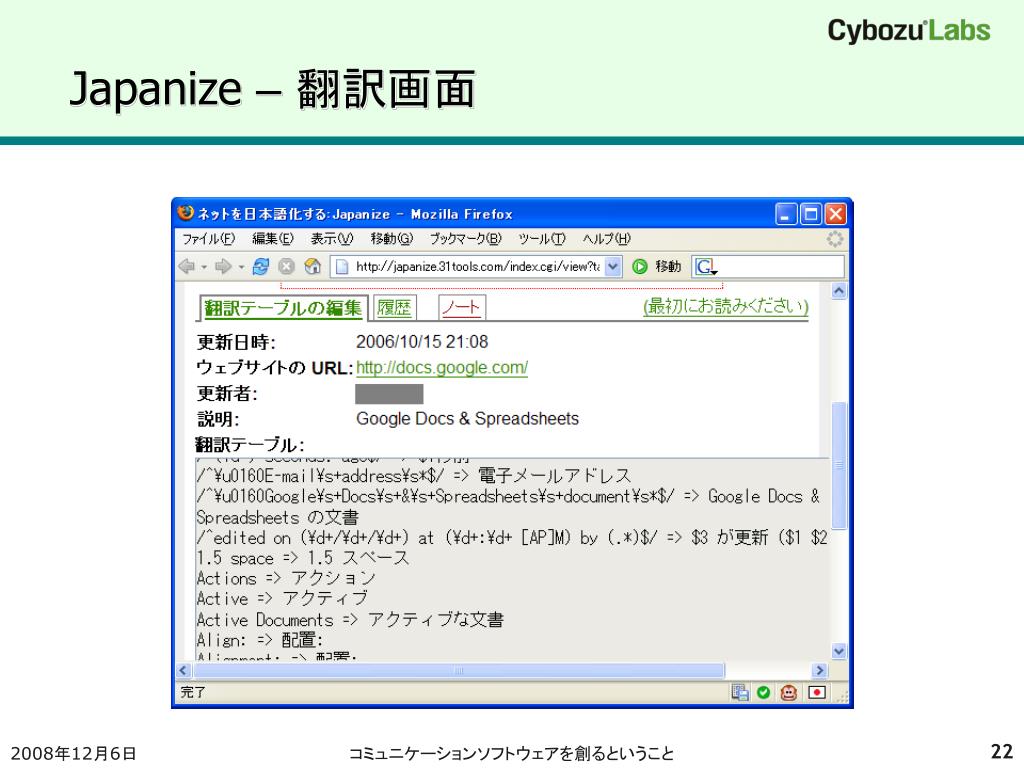Reload the page with the refresh icon
This screenshot has width=1024, height=768.
(261, 266)
